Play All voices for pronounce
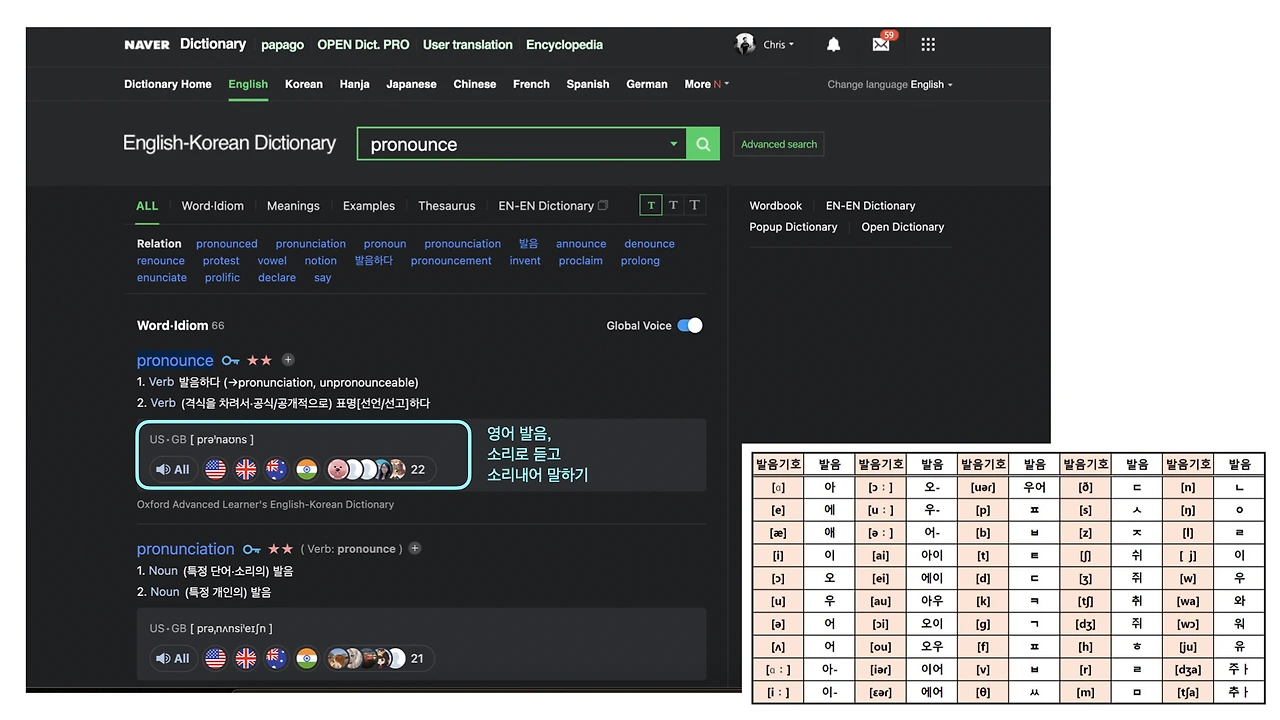Screen dimensions: 1280x720 point(173,469)
